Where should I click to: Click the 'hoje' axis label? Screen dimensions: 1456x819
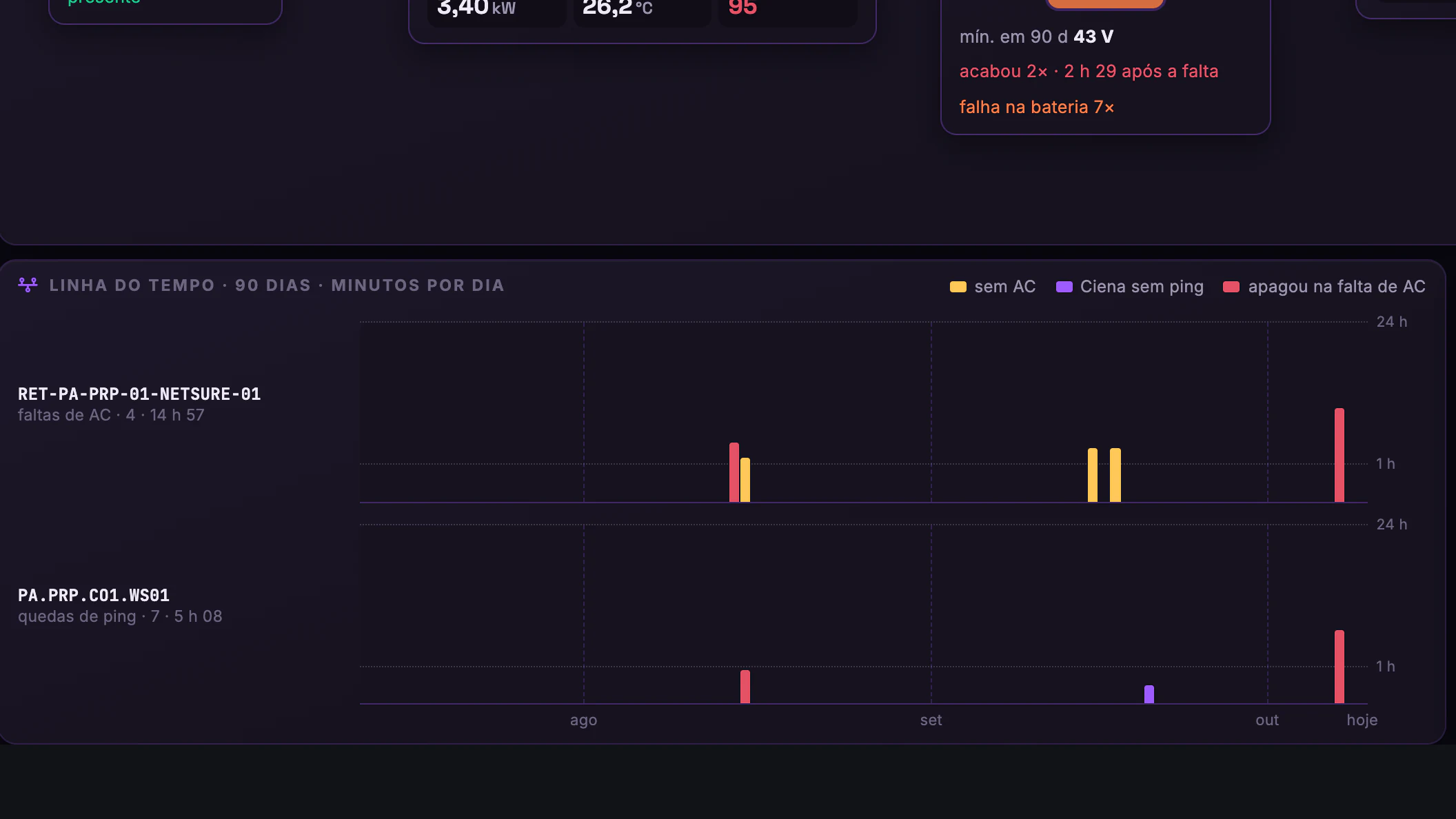pyautogui.click(x=1362, y=720)
